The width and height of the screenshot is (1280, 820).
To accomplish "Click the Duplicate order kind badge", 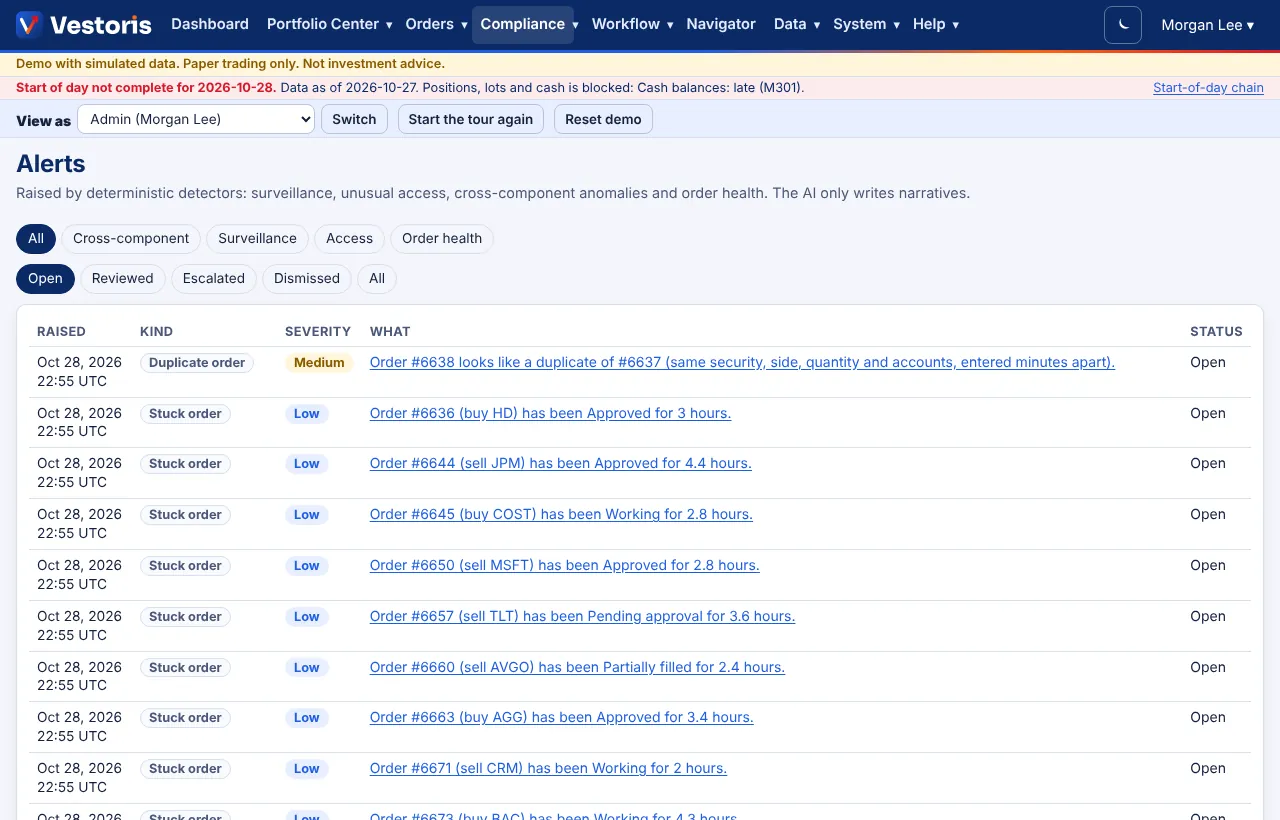I will click(197, 363).
